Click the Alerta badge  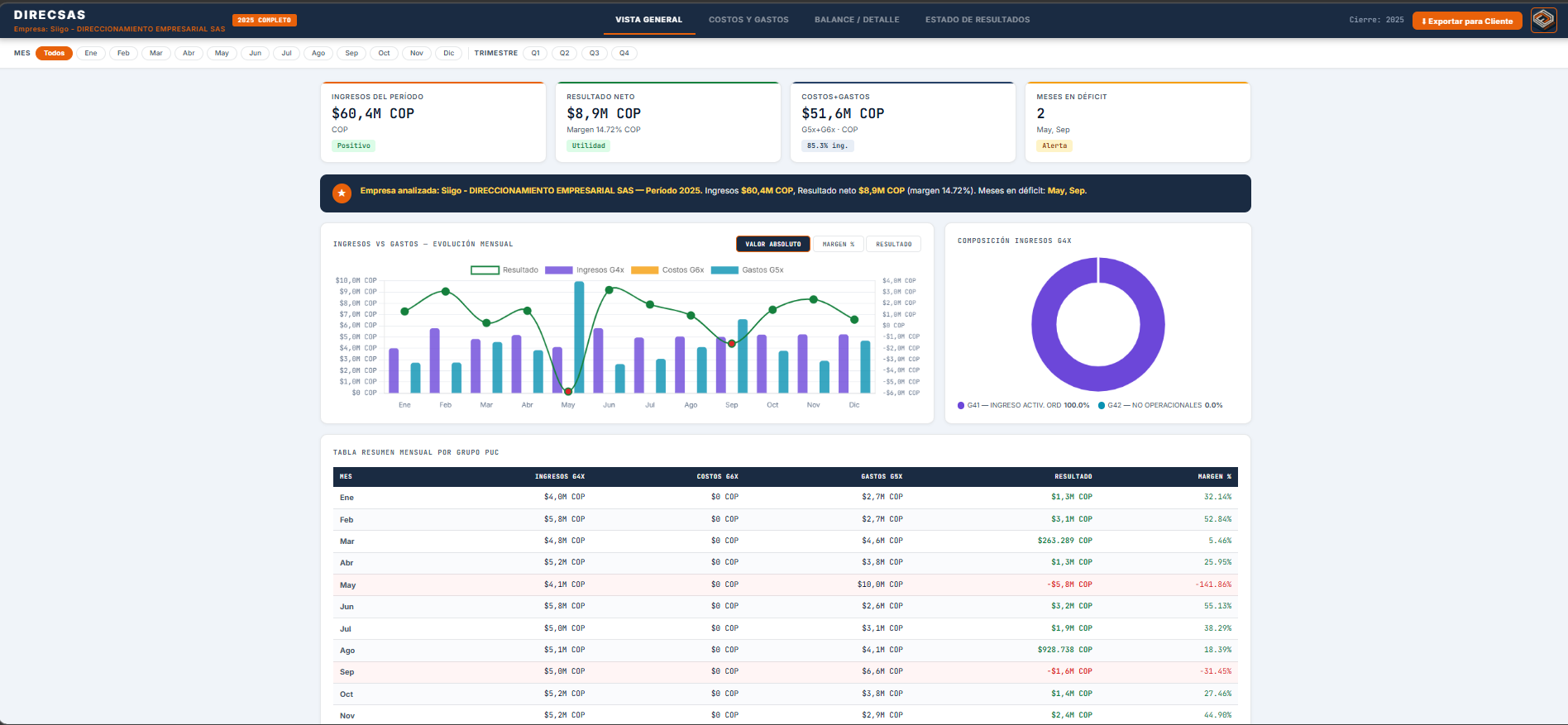click(x=1054, y=145)
